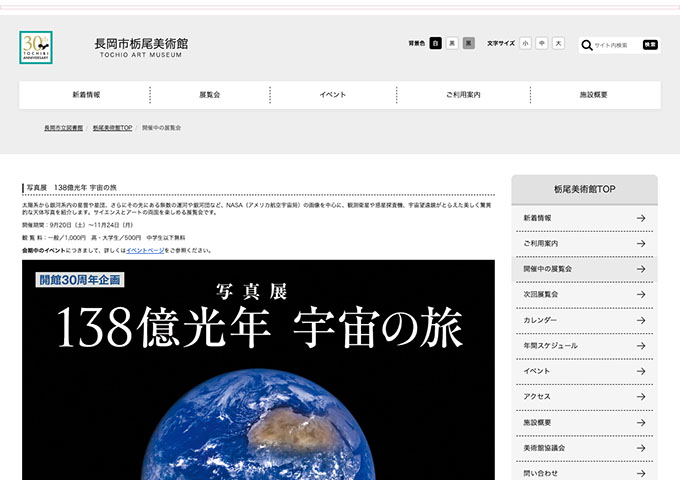Click the magnifying glass search icon
Viewport: 680px width, 480px height.
(586, 44)
